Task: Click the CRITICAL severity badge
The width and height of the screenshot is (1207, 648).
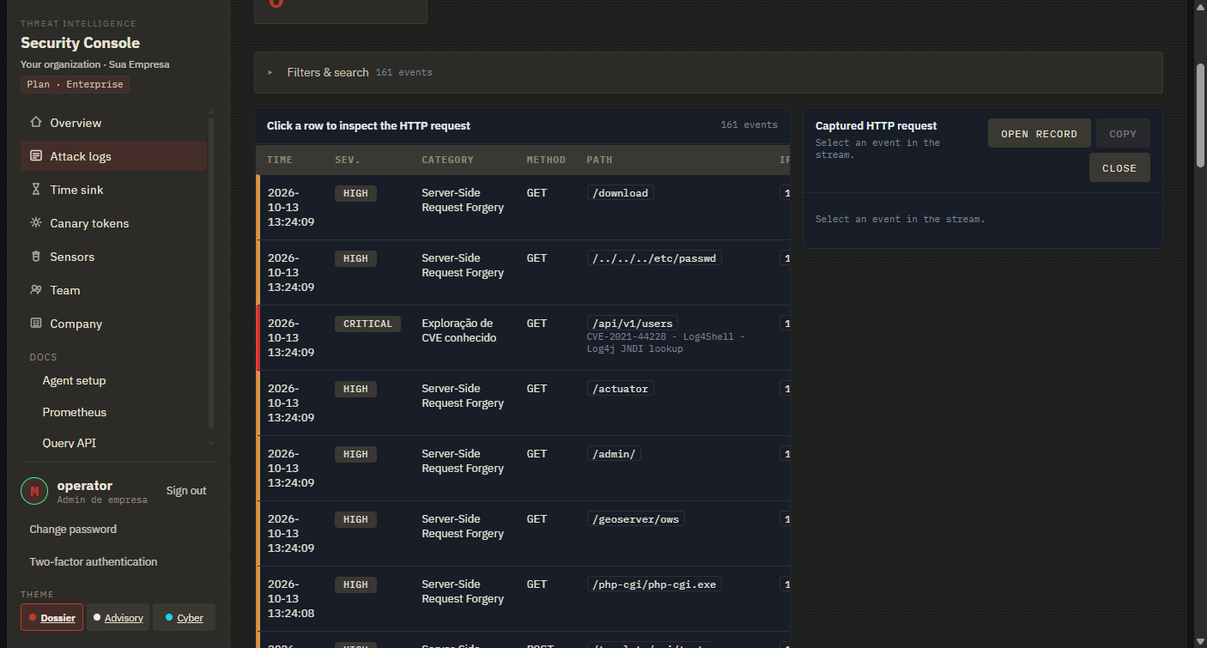Action: coord(368,324)
